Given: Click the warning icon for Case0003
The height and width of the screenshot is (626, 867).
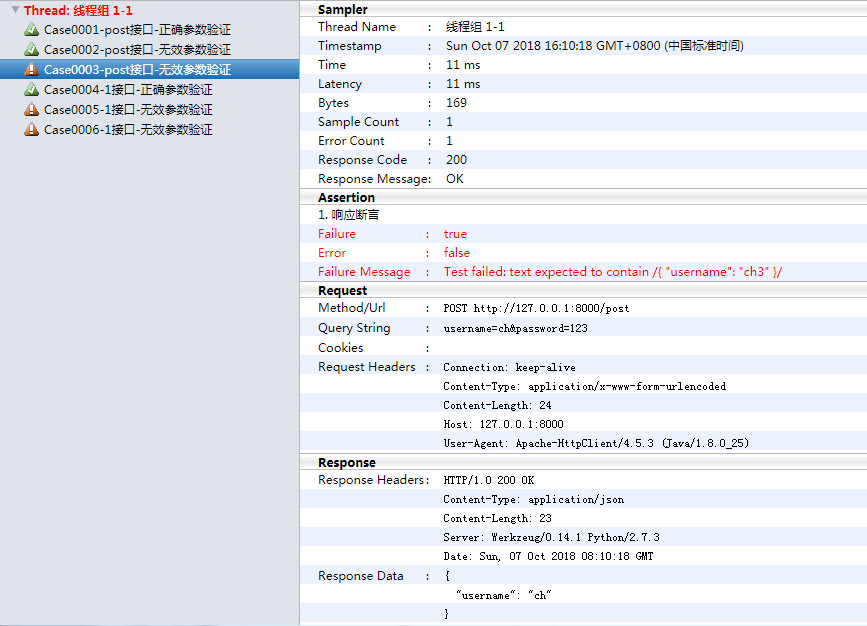Looking at the screenshot, I should (x=32, y=69).
